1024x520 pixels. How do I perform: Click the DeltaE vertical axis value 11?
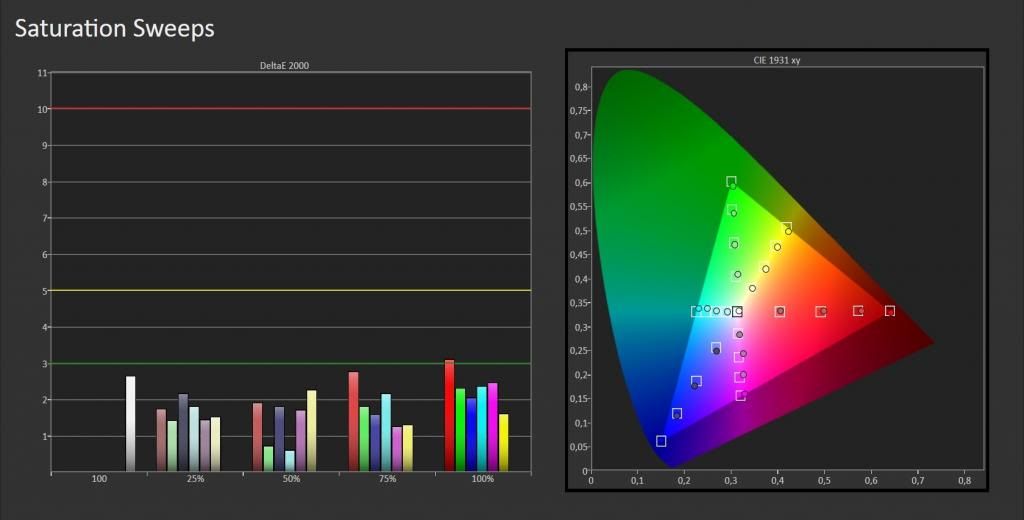click(x=42, y=73)
